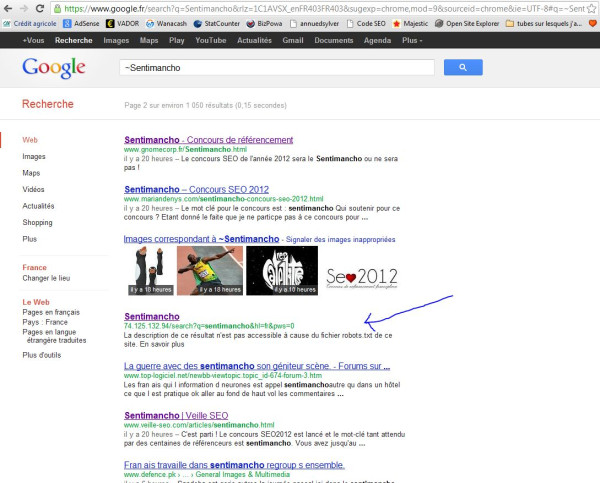Open Sentimancho | Veille SEO result
Image resolution: width=600 pixels, height=483 pixels.
click(x=176, y=416)
